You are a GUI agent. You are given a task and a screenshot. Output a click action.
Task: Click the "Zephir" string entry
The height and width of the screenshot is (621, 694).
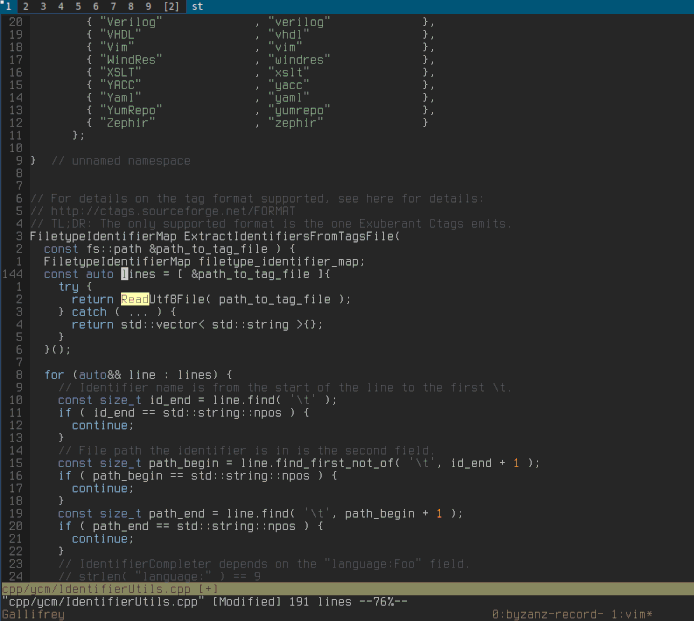[x=127, y=123]
